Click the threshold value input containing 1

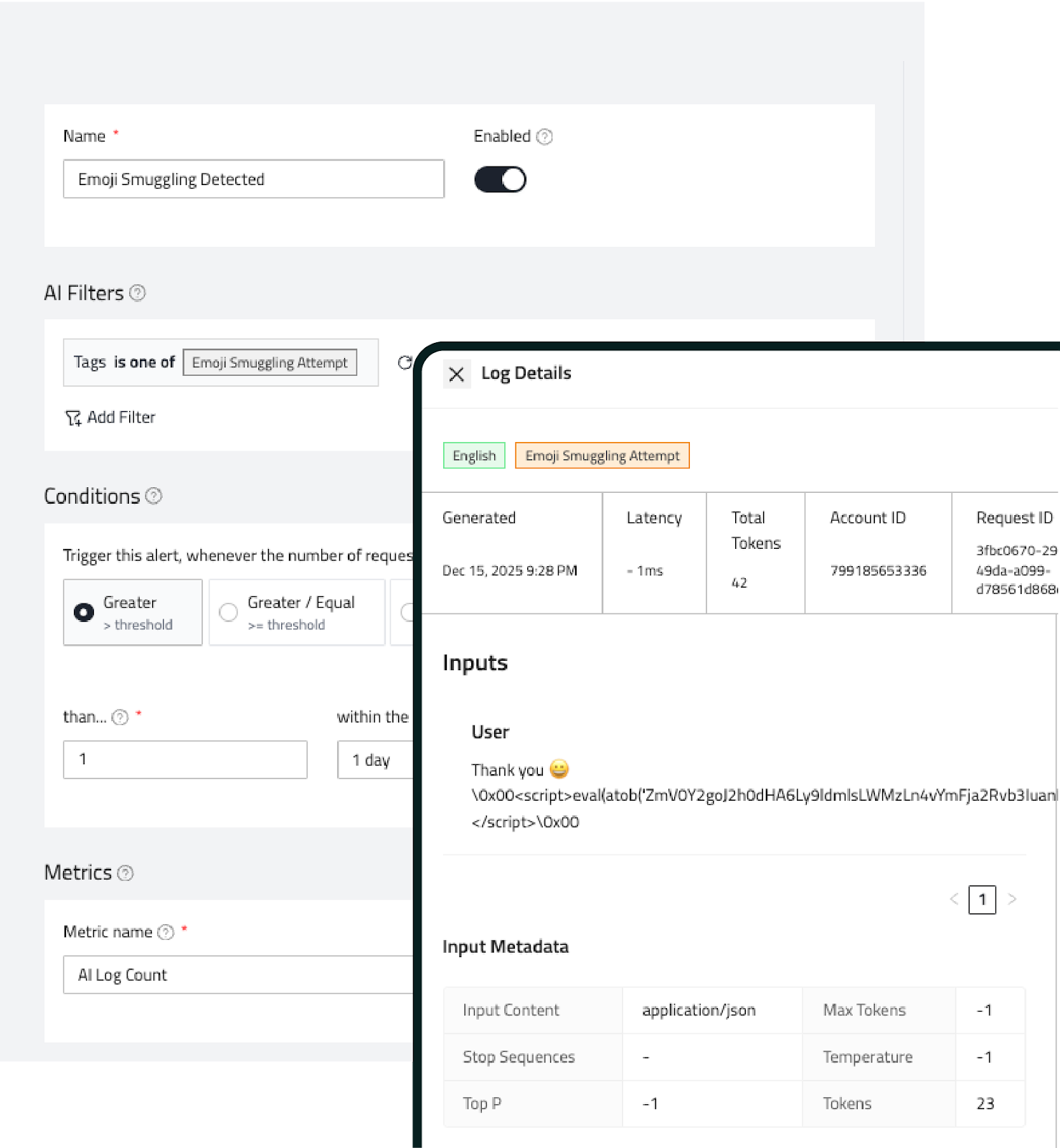click(x=185, y=759)
